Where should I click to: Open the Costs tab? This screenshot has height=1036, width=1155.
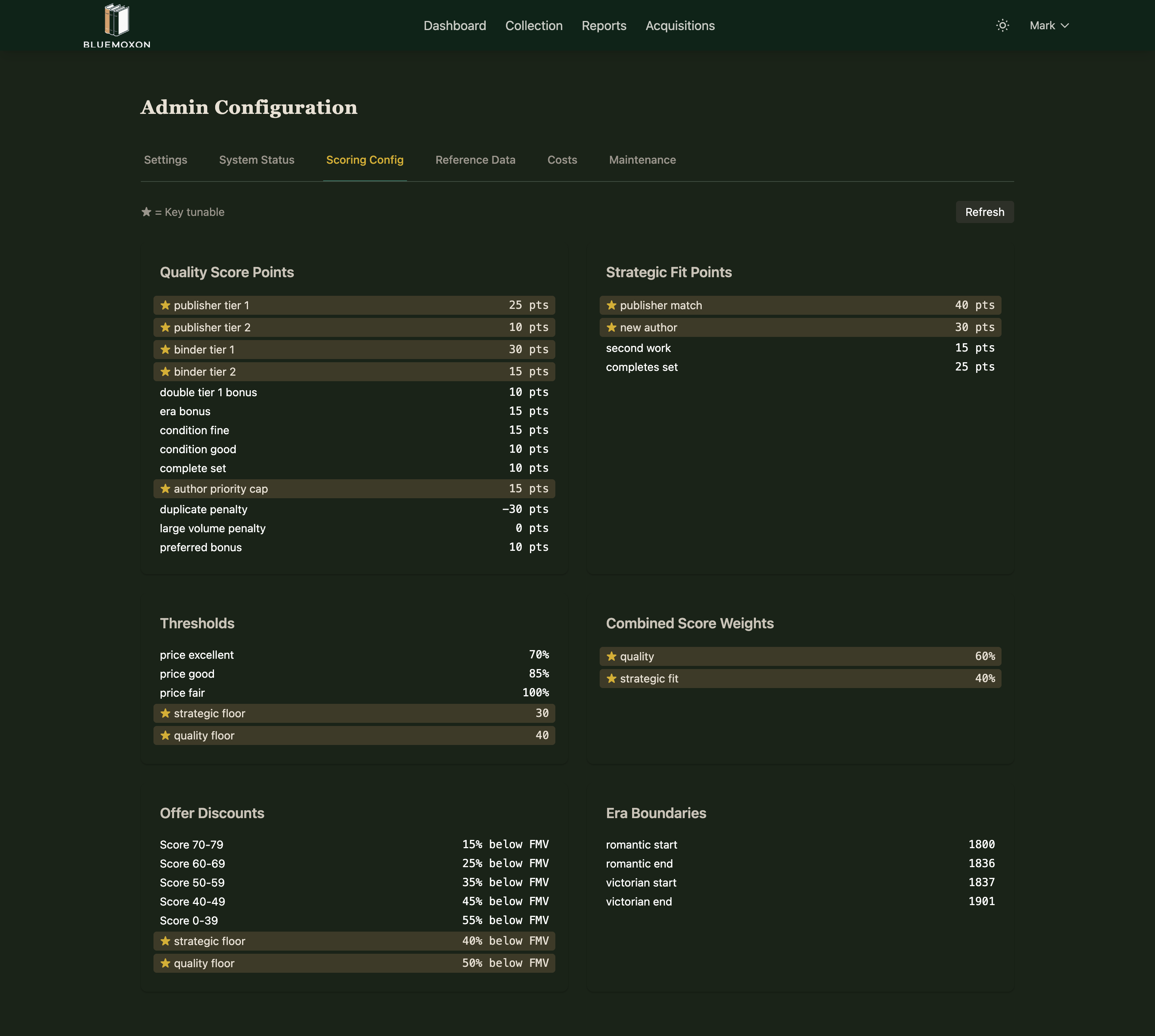pyautogui.click(x=562, y=160)
